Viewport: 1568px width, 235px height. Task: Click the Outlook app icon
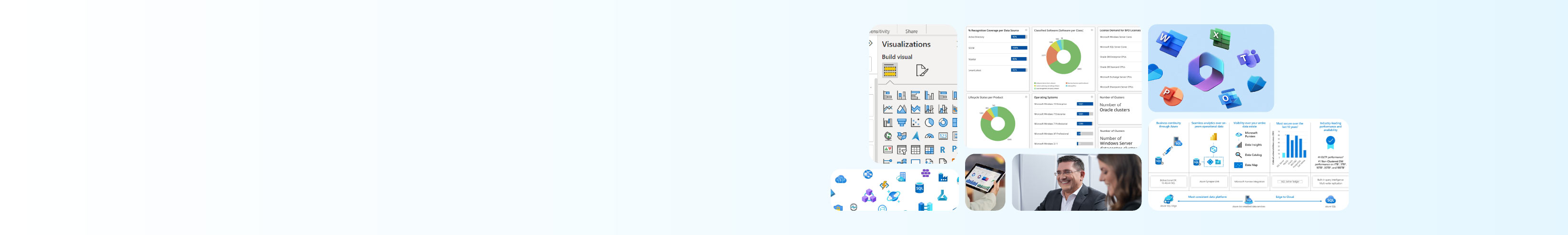[x=1229, y=98]
